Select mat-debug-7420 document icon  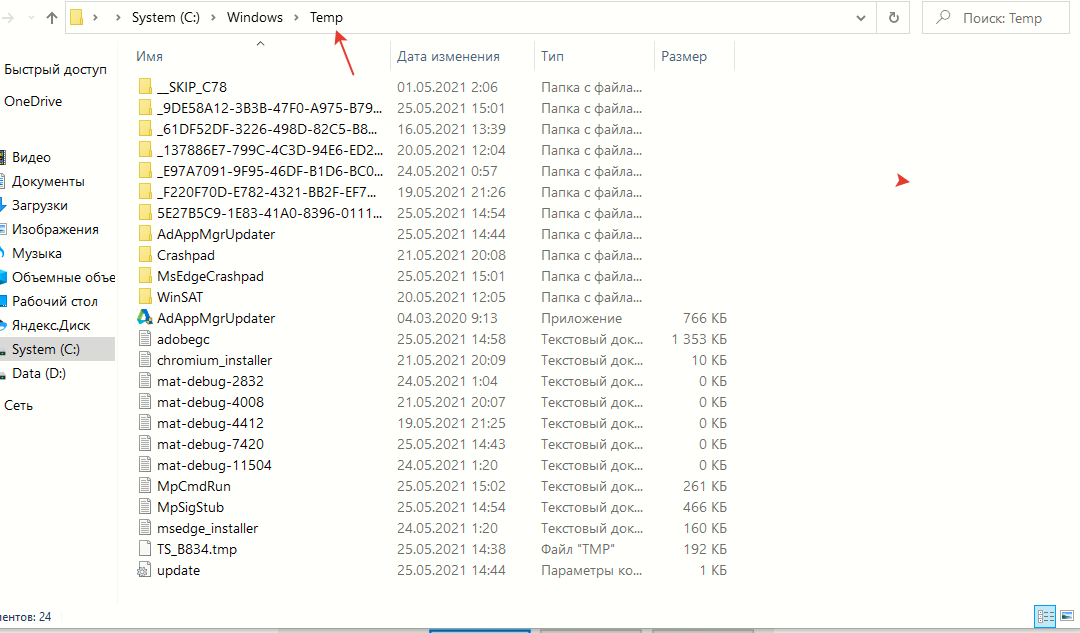pos(145,444)
